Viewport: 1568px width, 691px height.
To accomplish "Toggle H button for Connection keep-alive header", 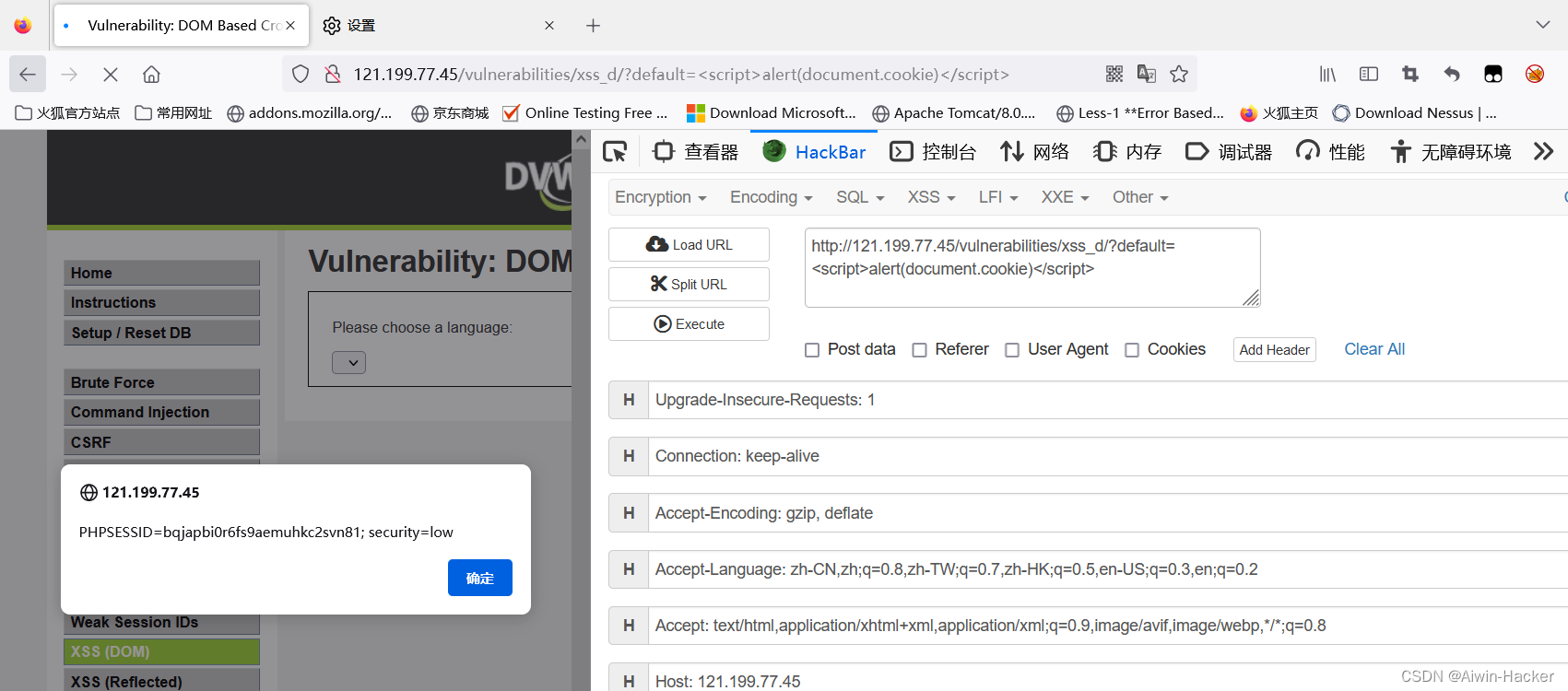I will click(629, 456).
